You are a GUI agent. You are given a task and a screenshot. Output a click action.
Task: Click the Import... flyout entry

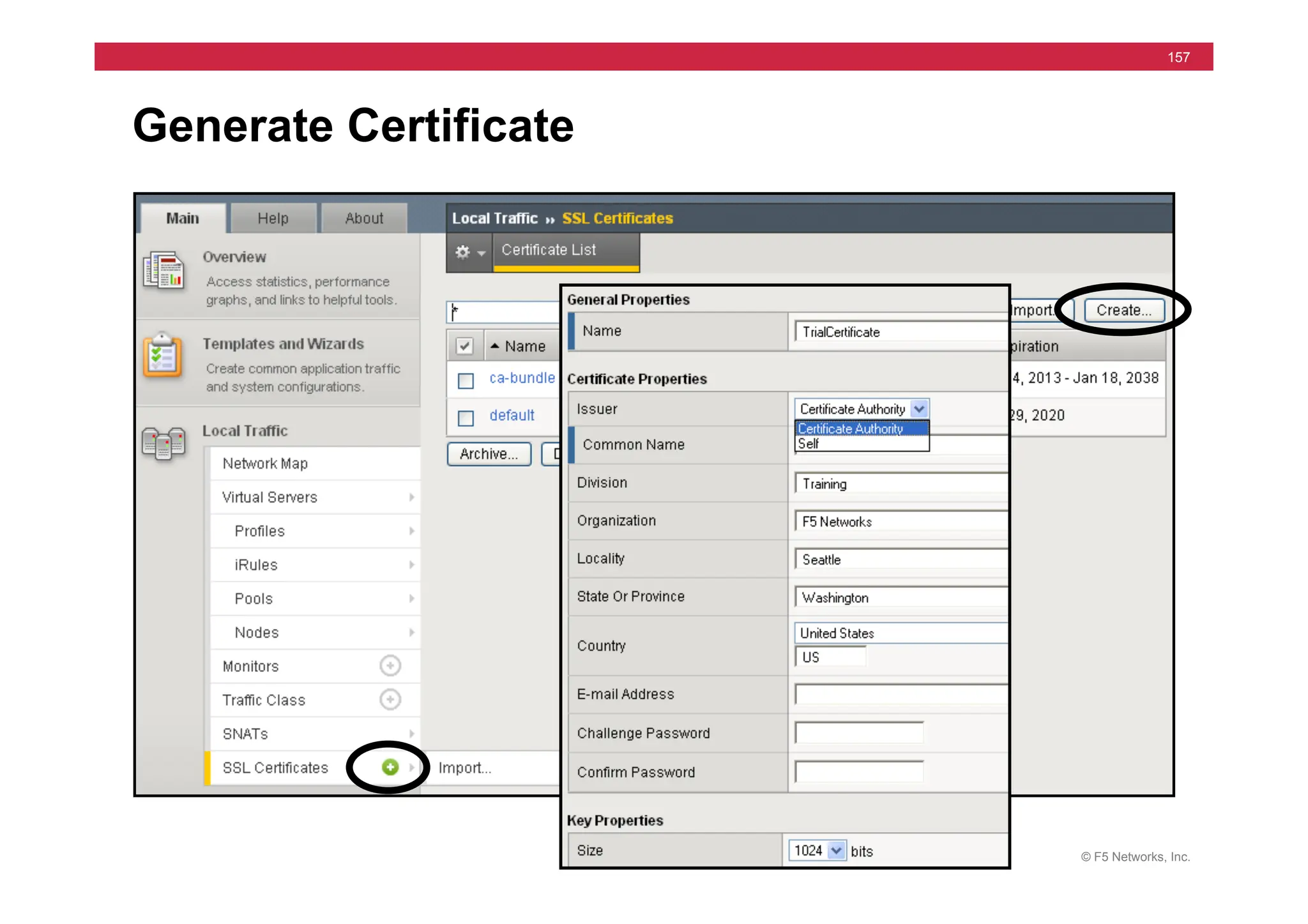pyautogui.click(x=465, y=768)
